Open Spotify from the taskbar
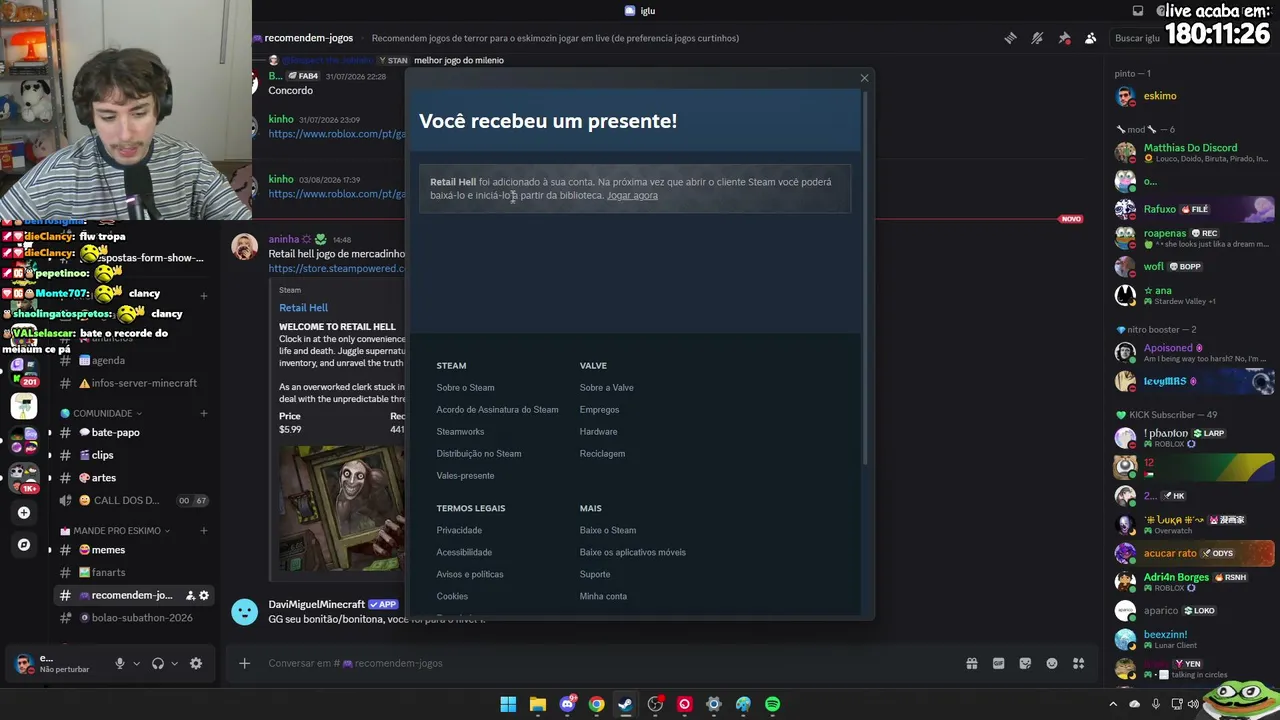 click(x=772, y=704)
